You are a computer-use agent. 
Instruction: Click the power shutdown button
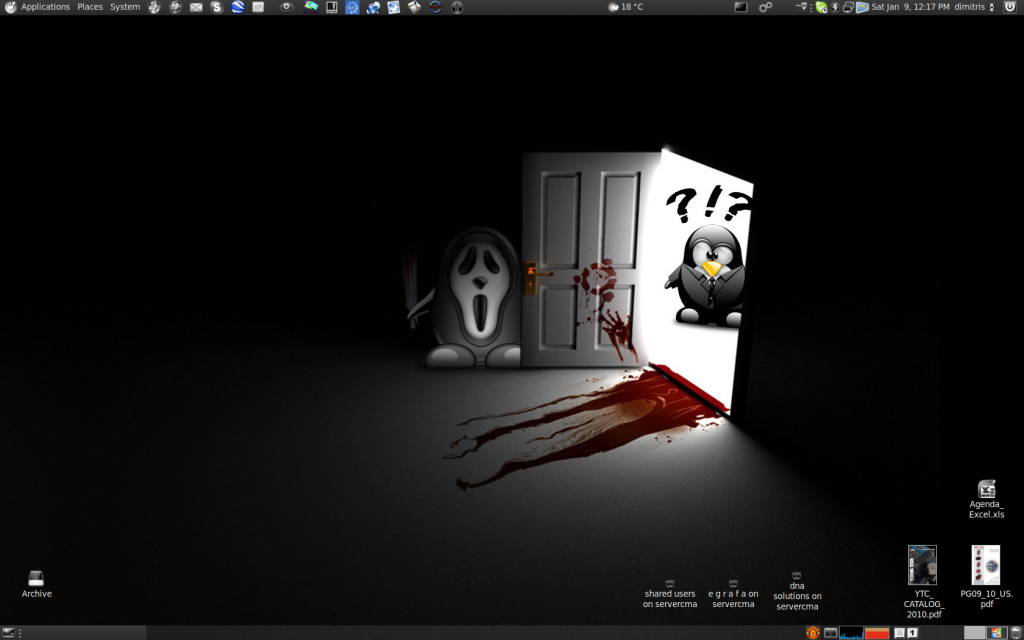tap(1010, 7)
